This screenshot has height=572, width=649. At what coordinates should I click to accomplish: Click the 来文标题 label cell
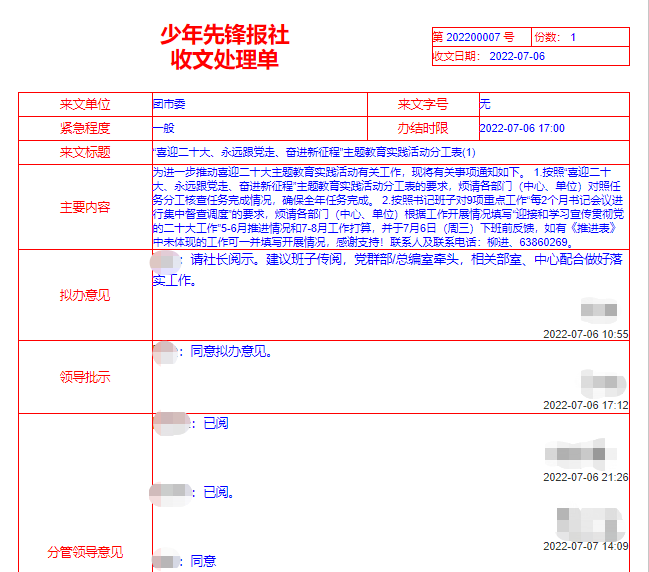85,152
